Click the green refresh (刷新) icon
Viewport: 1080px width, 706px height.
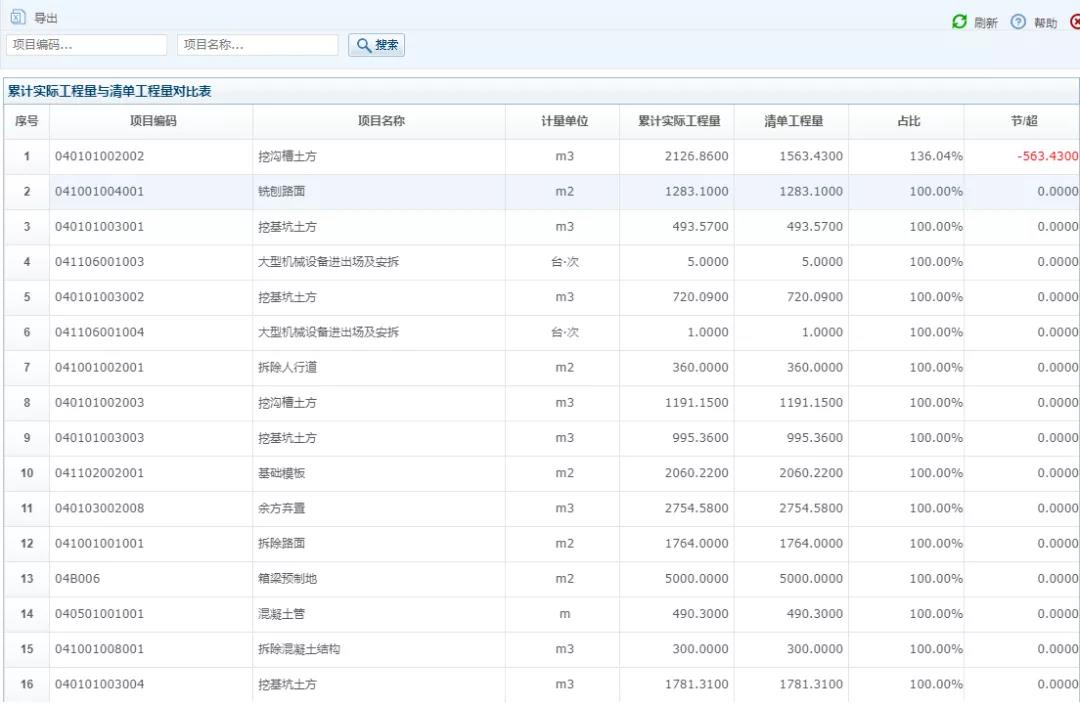point(959,22)
